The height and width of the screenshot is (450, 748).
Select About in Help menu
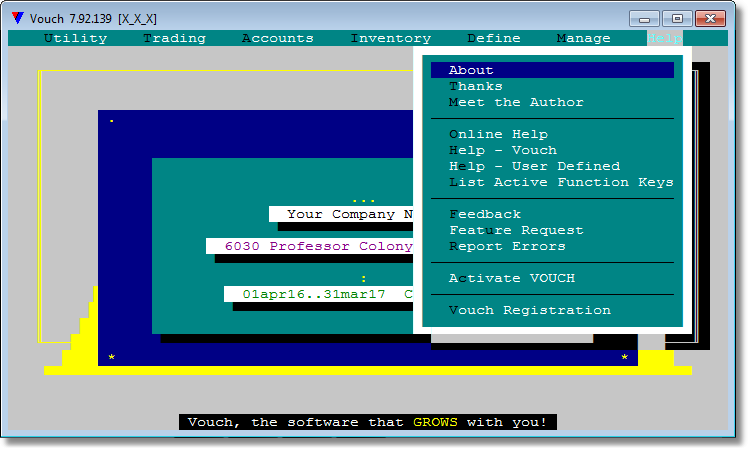(x=552, y=70)
